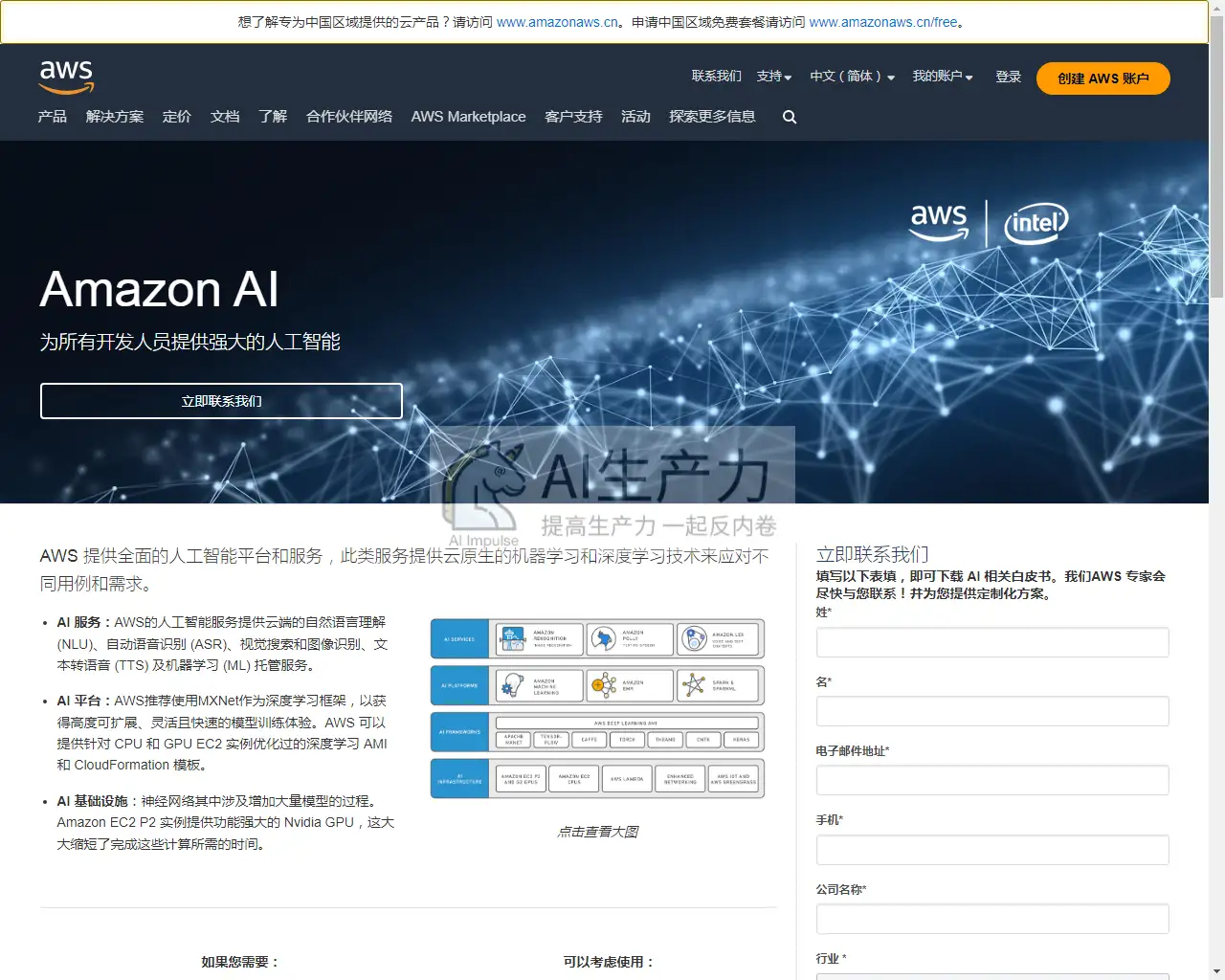Expand the 我的账户 dropdown

click(x=943, y=77)
